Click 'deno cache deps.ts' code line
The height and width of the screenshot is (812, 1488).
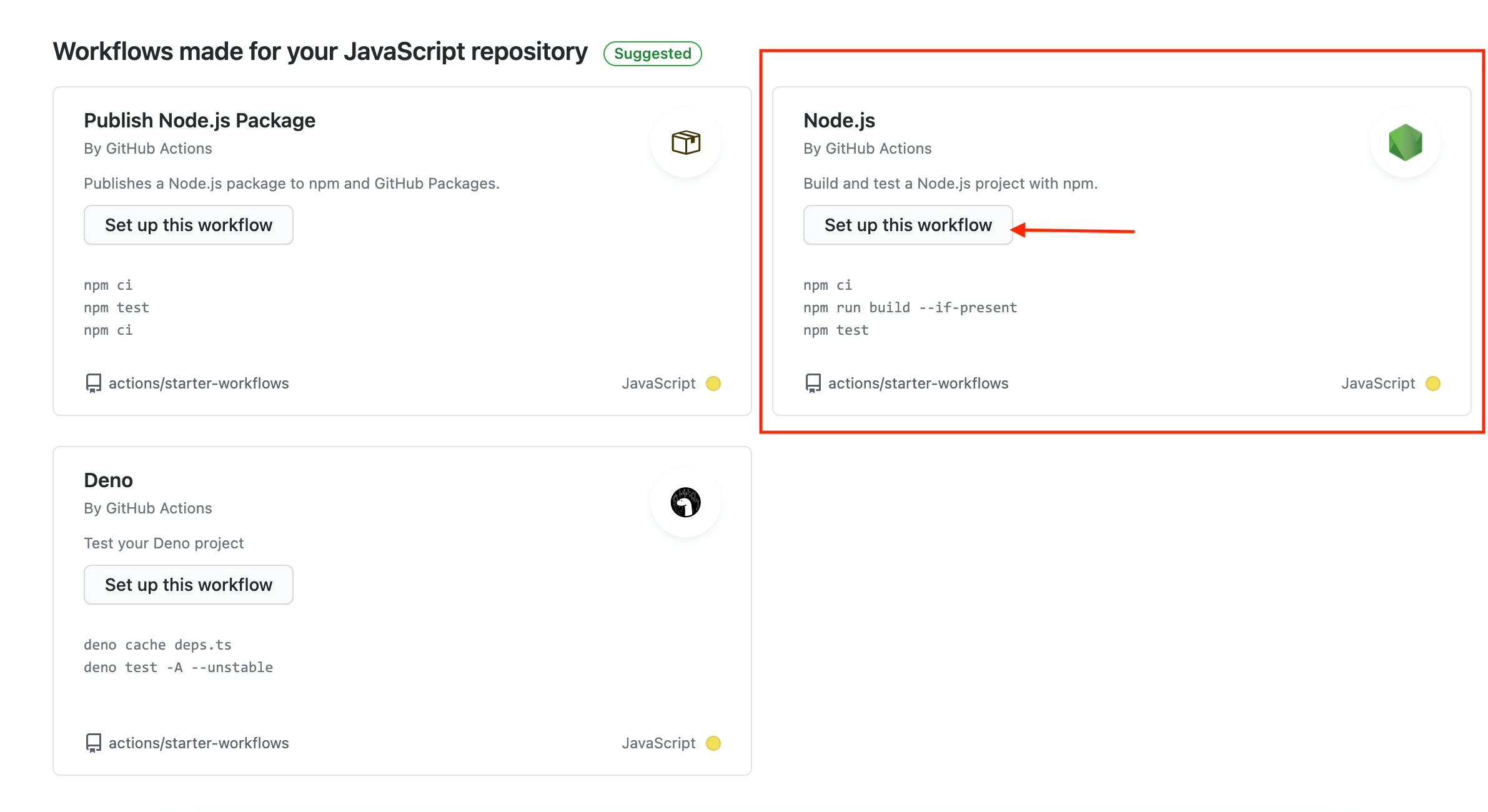click(157, 645)
